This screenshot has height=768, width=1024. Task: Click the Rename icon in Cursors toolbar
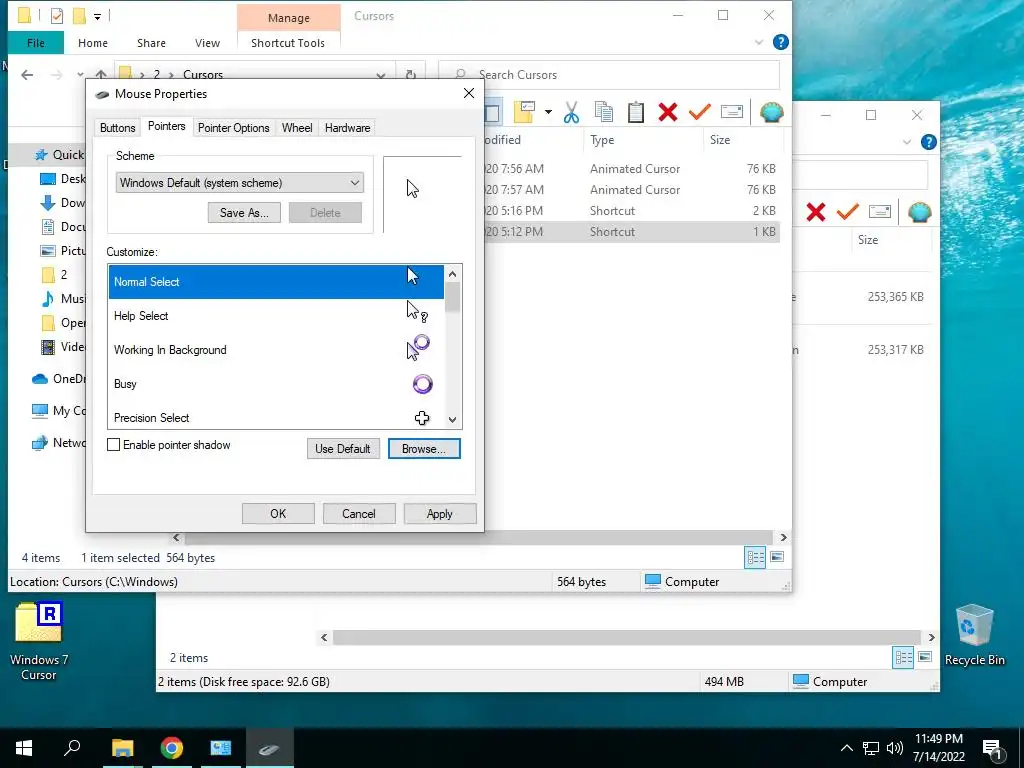(x=731, y=112)
